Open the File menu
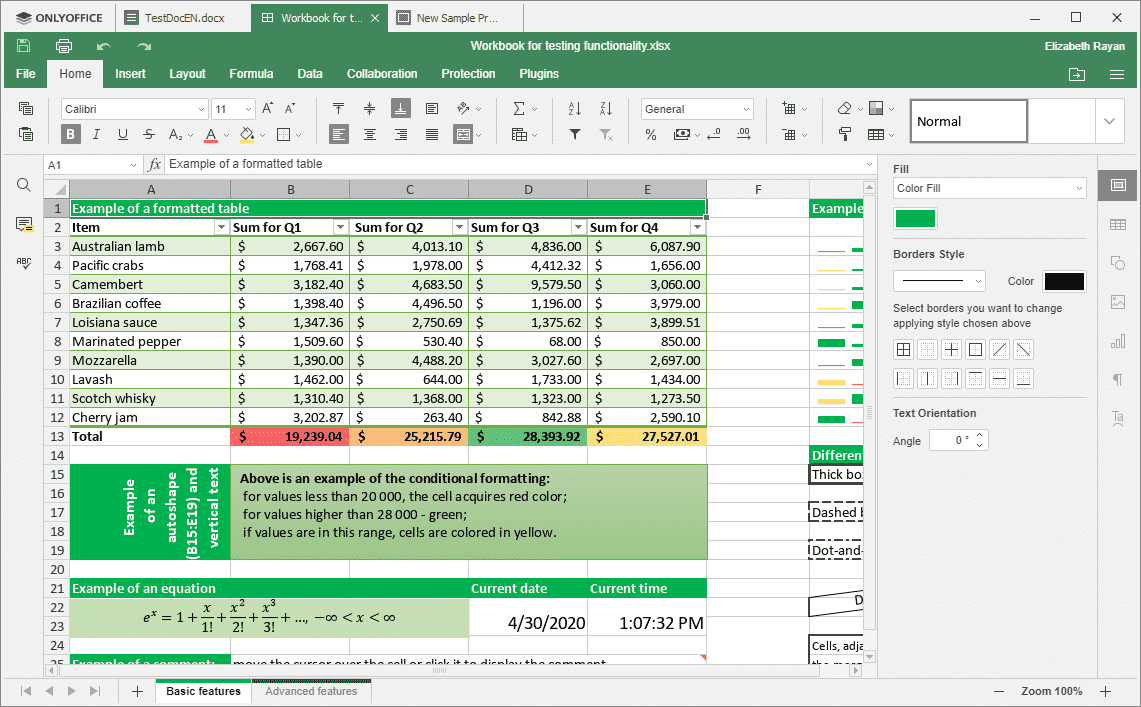 pyautogui.click(x=25, y=73)
